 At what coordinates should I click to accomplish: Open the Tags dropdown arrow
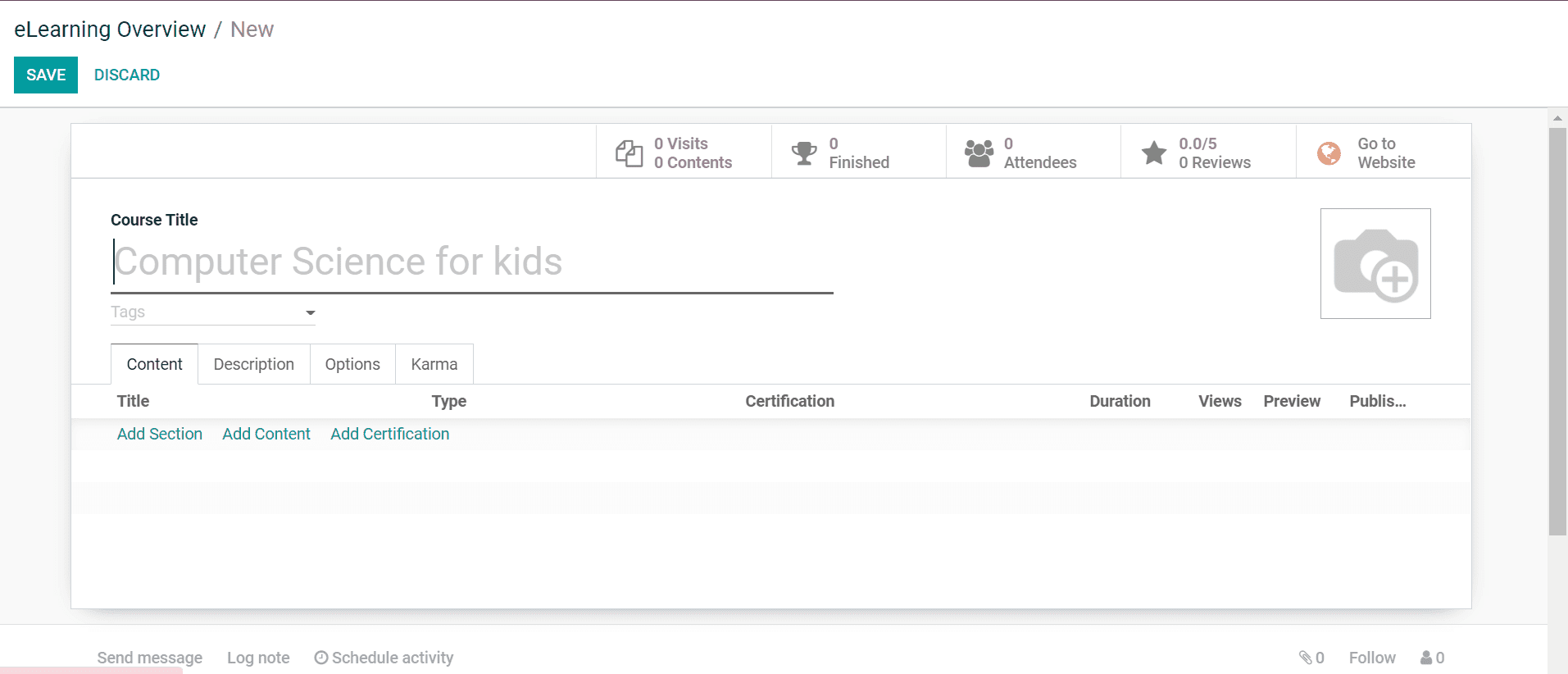310,312
